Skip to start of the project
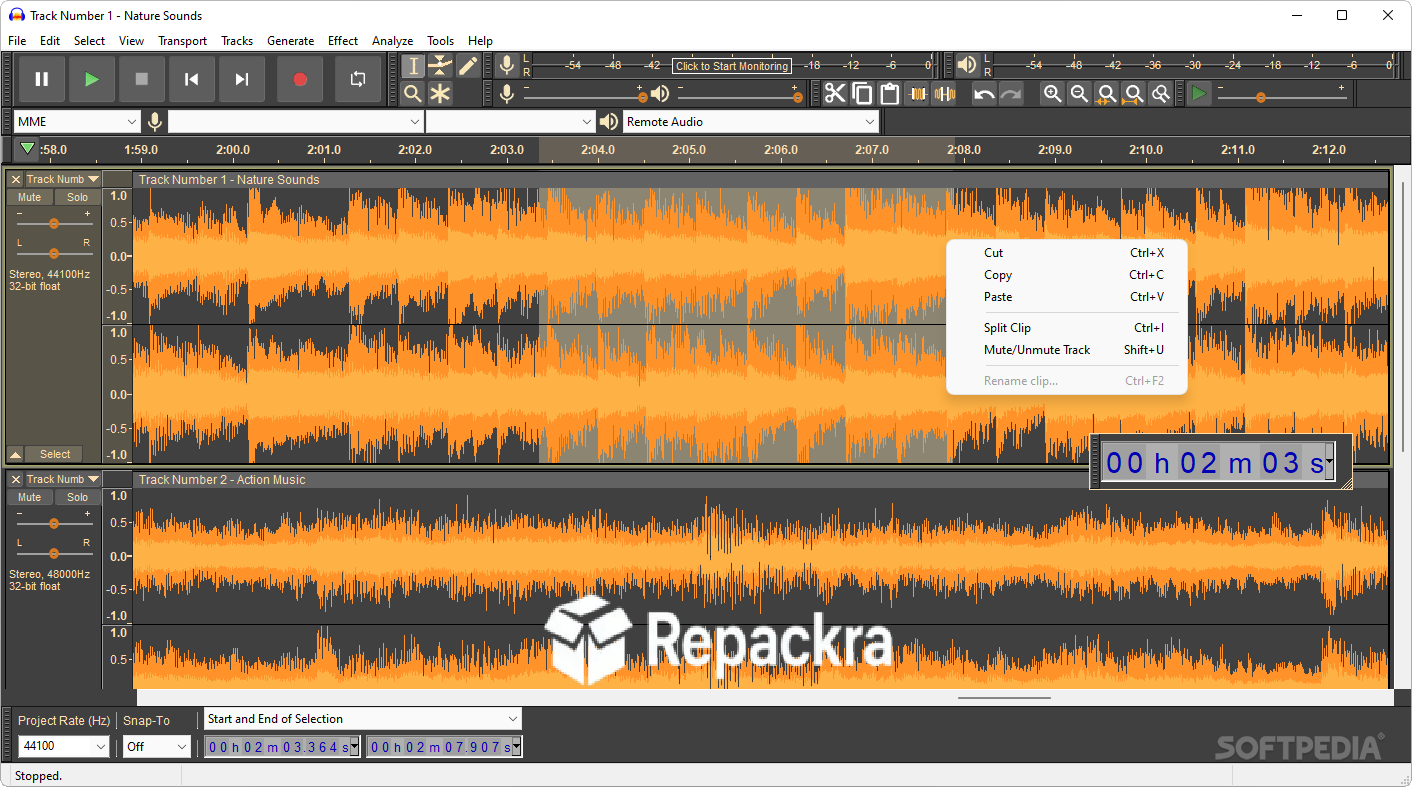This screenshot has height=787, width=1412. pos(192,79)
